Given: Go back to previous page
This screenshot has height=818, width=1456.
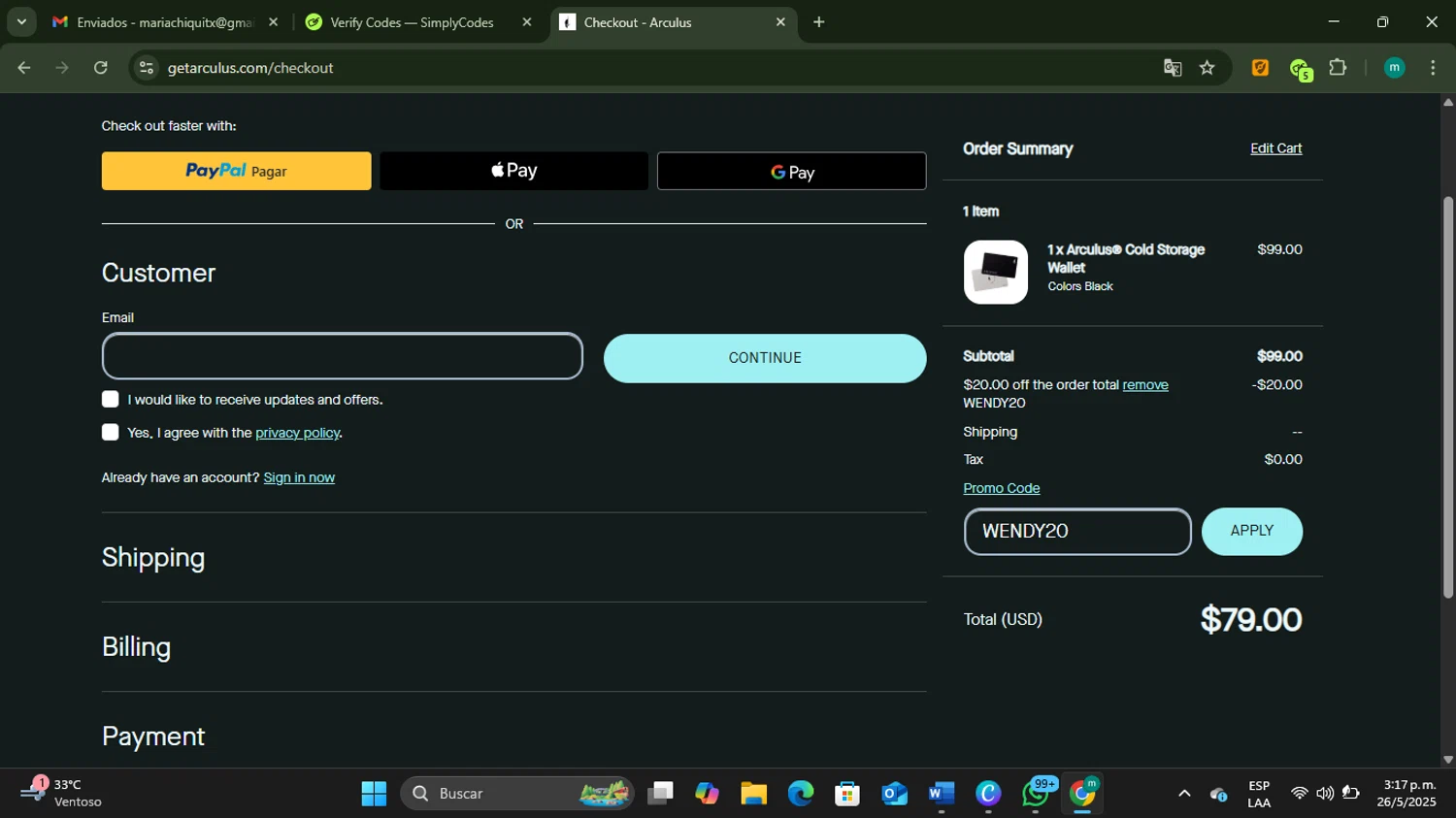Looking at the screenshot, I should point(24,68).
